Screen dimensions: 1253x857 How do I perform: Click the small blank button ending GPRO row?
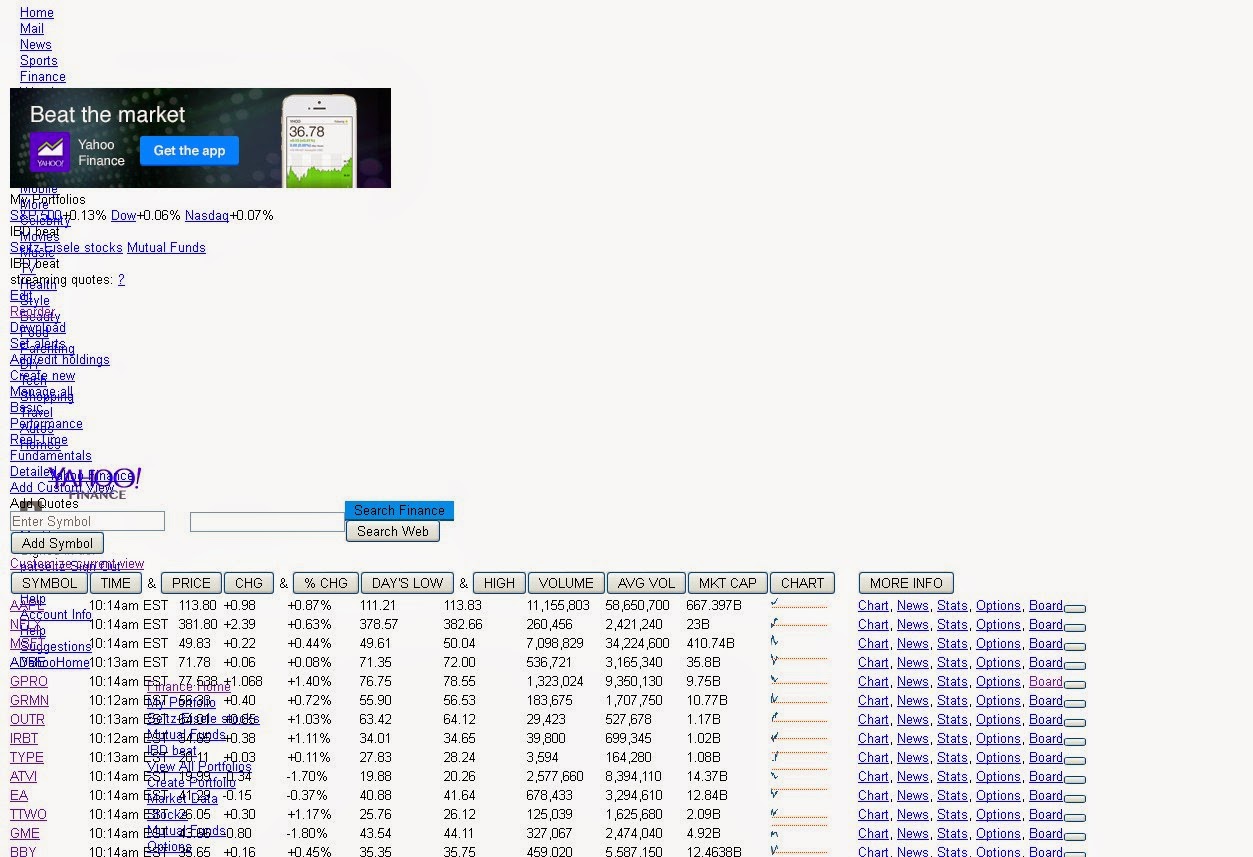tap(1075, 684)
